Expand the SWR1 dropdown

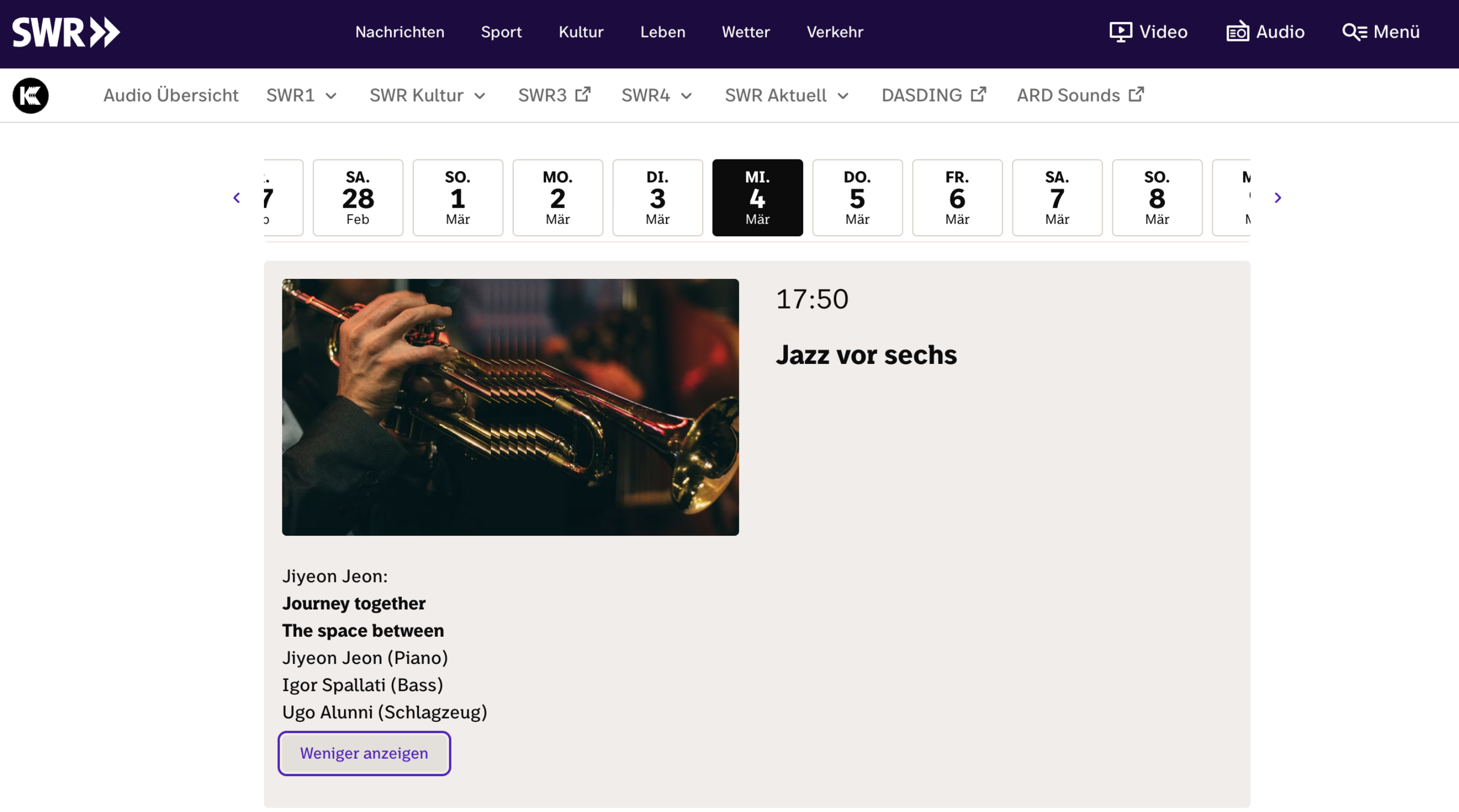[331, 96]
